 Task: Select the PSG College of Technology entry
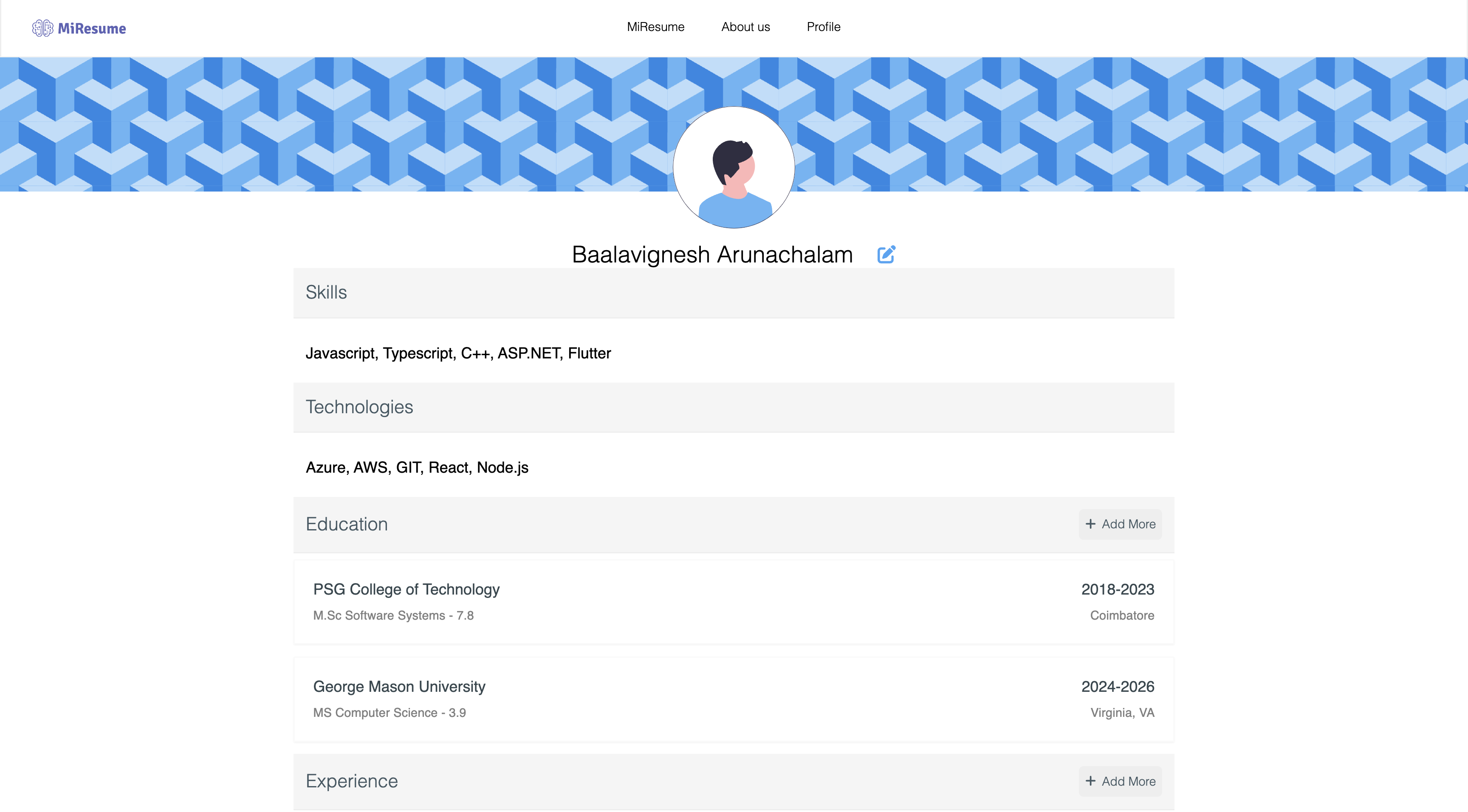(406, 589)
